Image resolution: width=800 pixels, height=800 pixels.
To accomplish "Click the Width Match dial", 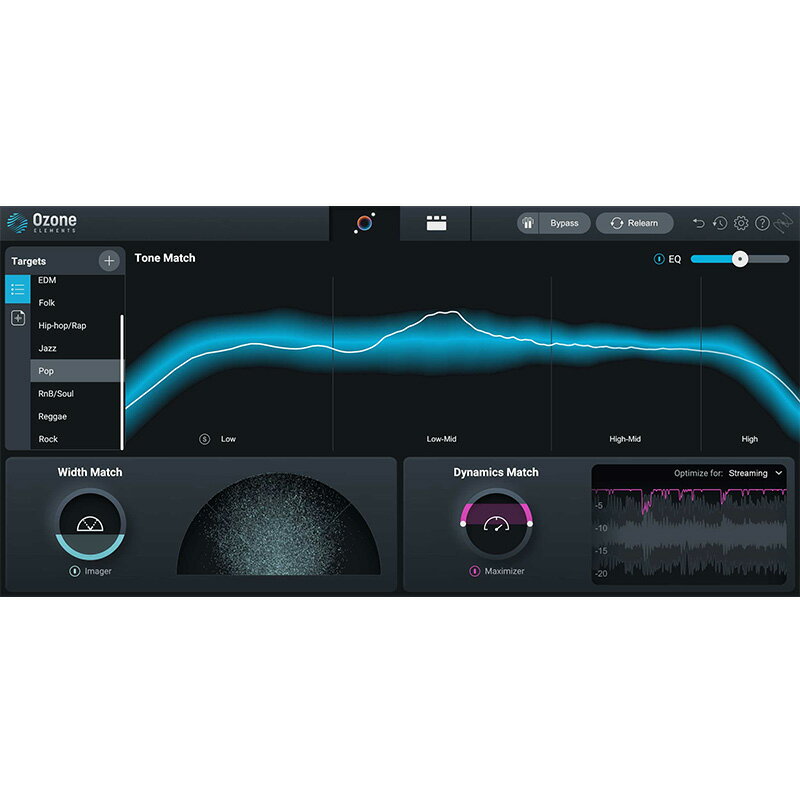I will pos(90,524).
